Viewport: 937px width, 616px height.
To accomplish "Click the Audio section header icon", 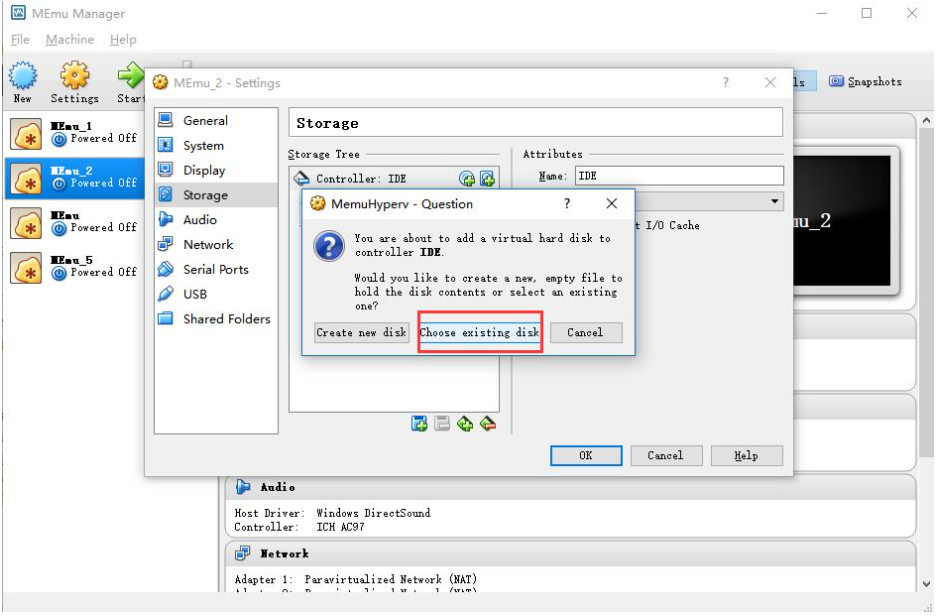I will (243, 487).
